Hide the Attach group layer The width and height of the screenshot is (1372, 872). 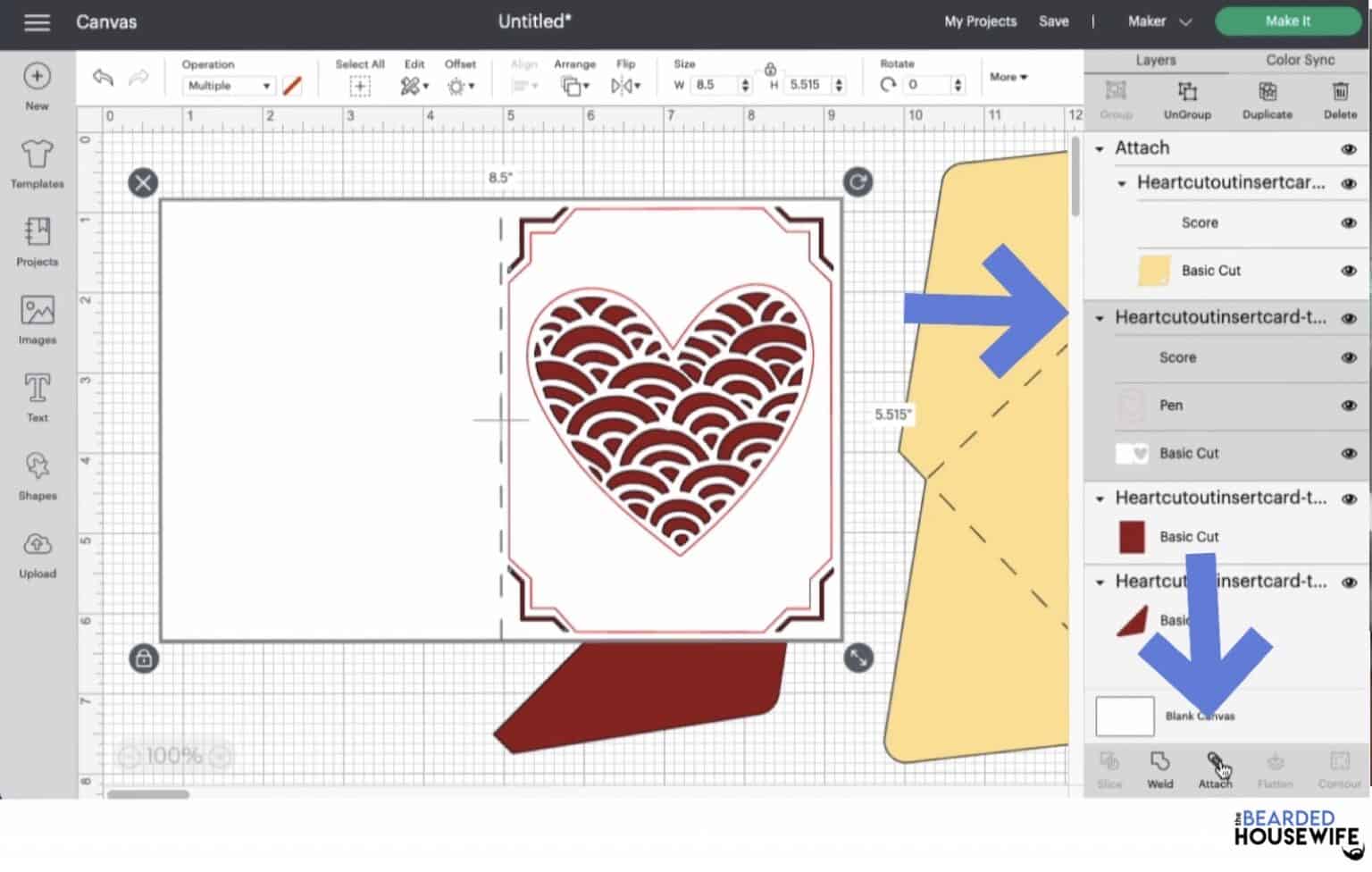coord(1349,147)
